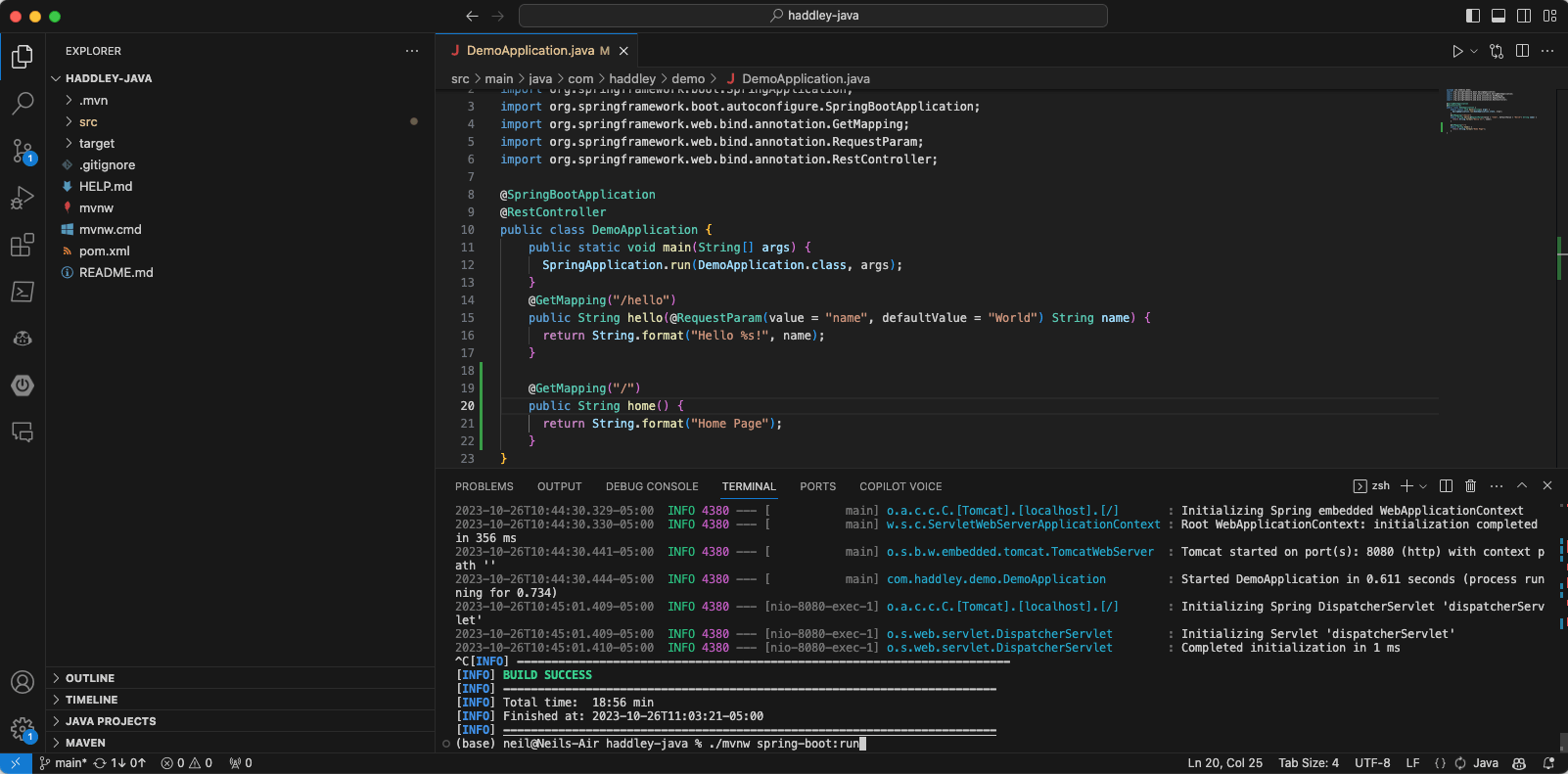
Task: Open the Search view in activity bar
Action: (x=23, y=103)
